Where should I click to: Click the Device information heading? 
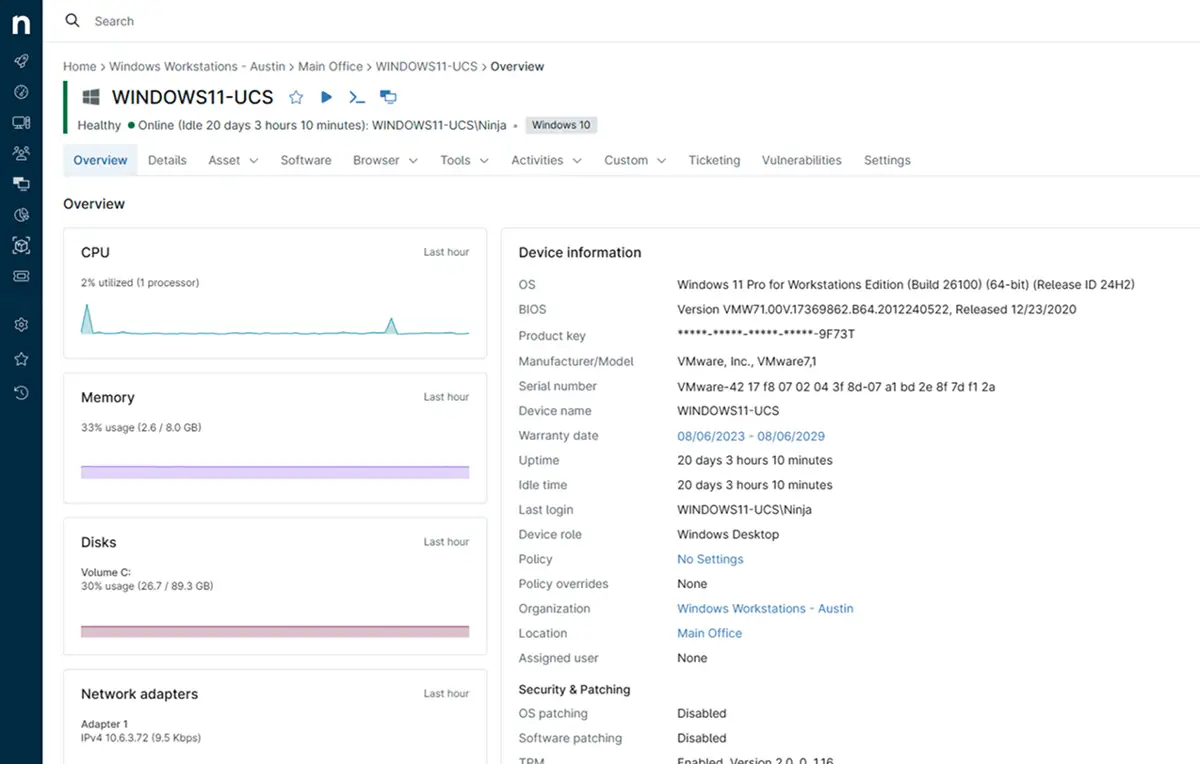click(x=580, y=252)
